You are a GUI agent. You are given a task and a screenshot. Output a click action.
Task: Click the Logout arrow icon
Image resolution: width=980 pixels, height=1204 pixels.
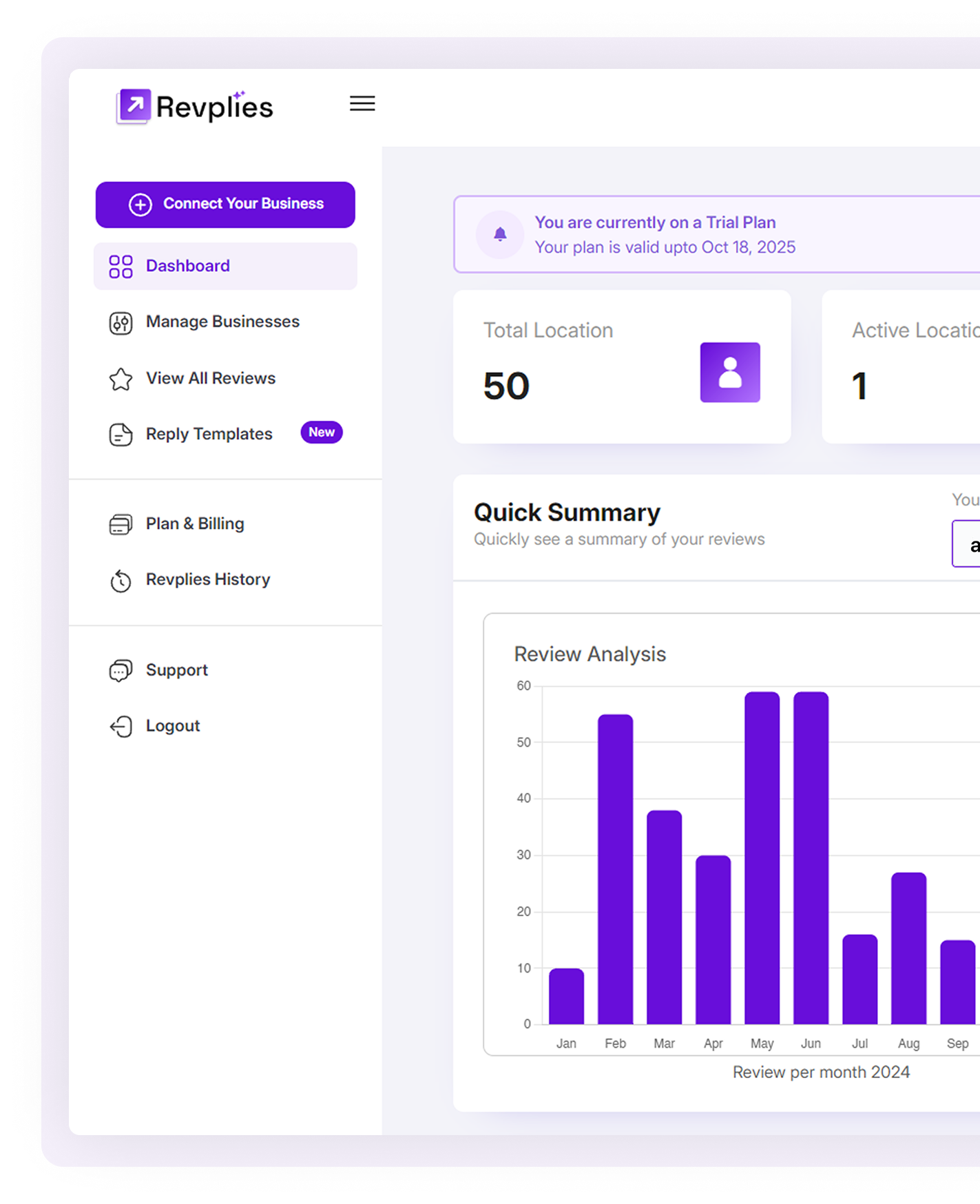tap(121, 727)
